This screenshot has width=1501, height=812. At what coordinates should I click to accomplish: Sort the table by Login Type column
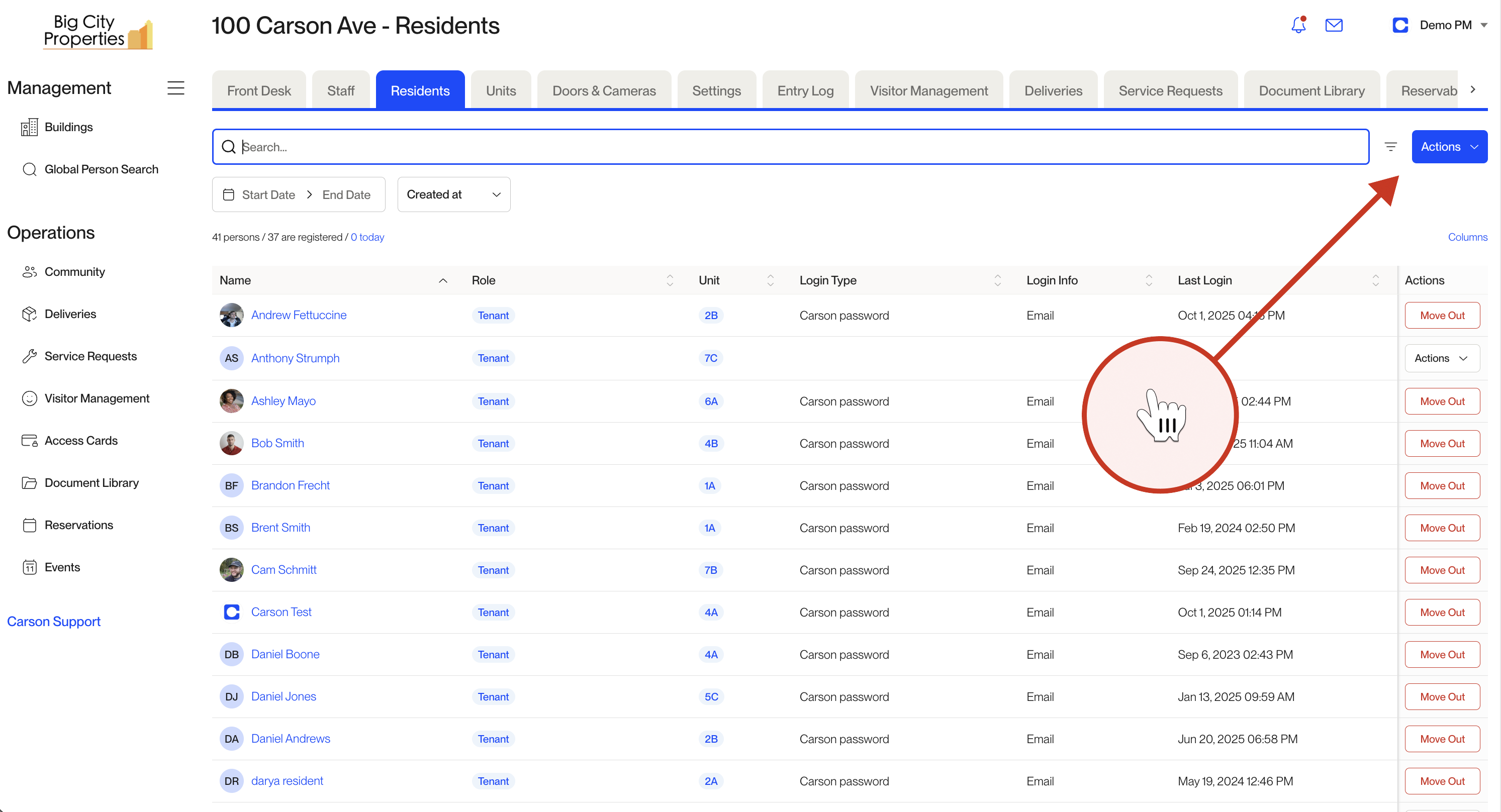(997, 281)
